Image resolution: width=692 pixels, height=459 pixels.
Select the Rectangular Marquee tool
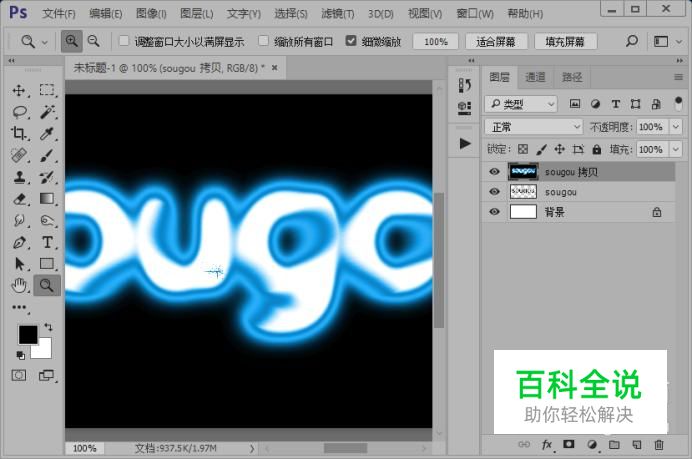click(x=46, y=90)
